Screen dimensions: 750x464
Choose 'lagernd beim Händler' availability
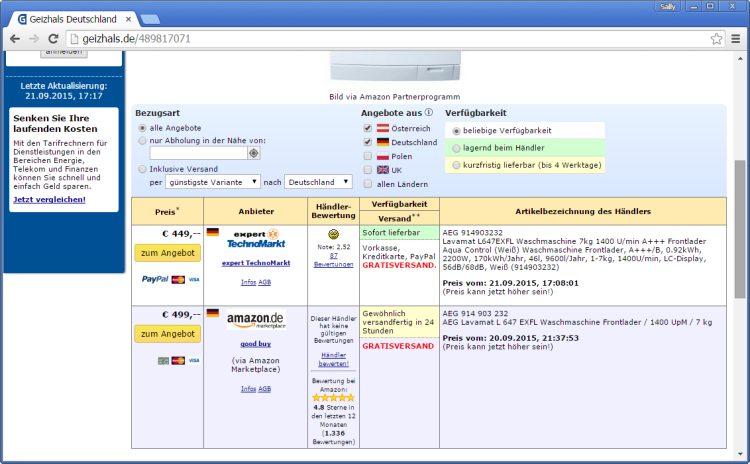(457, 148)
